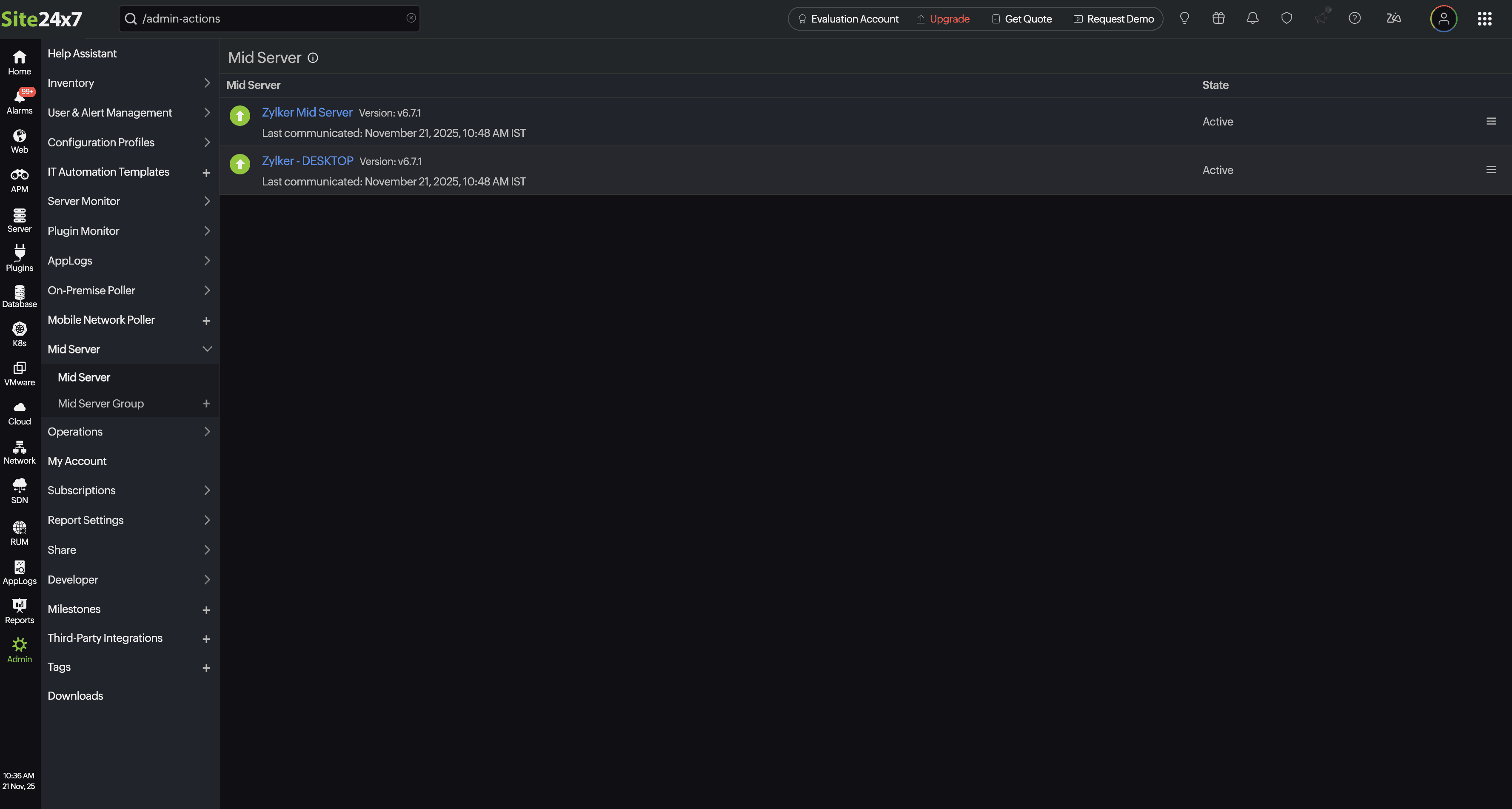Open the Kubernetes (K8s) monitoring section

click(20, 333)
